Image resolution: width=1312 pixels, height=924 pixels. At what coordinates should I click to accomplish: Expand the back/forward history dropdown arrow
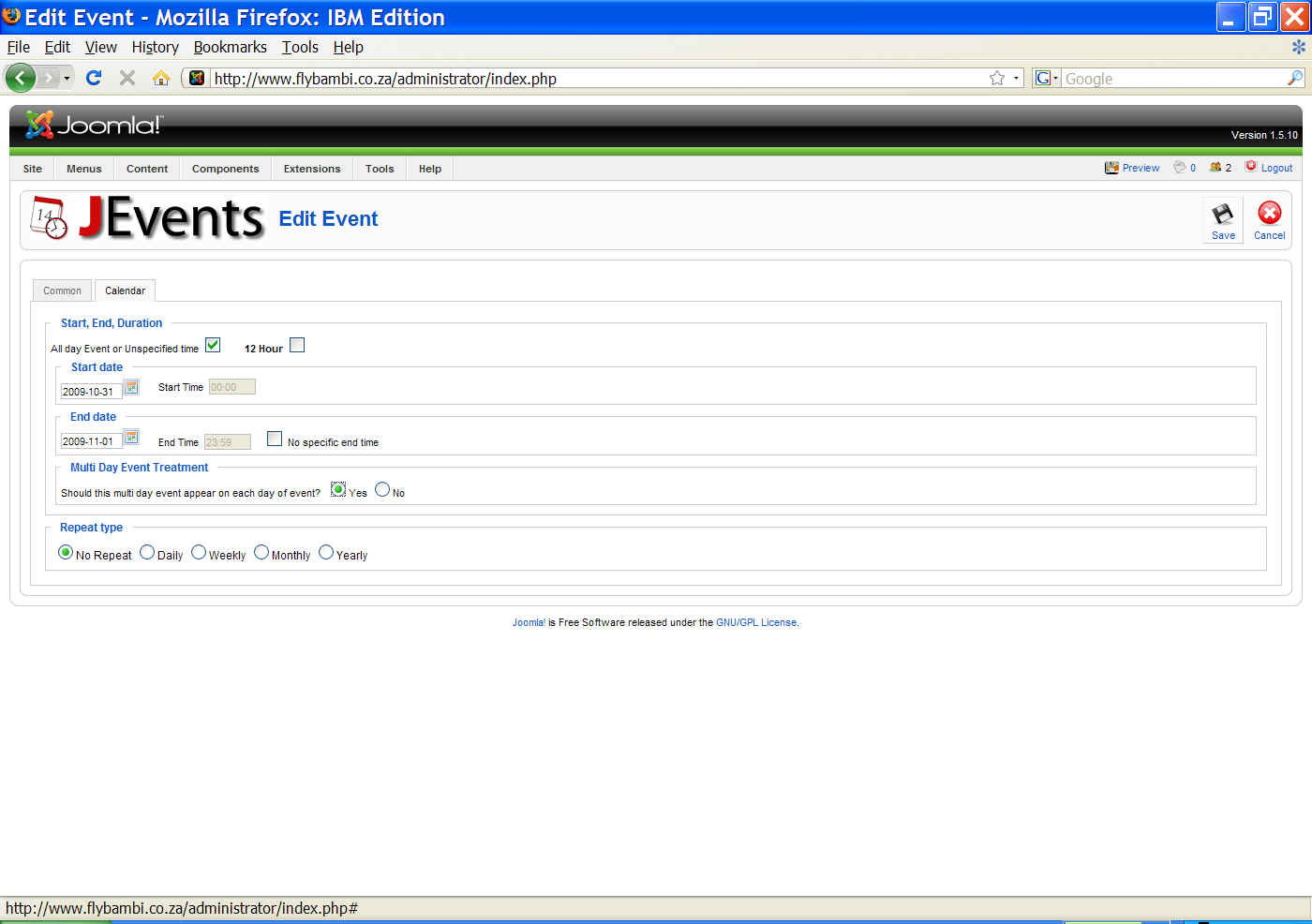click(x=67, y=78)
